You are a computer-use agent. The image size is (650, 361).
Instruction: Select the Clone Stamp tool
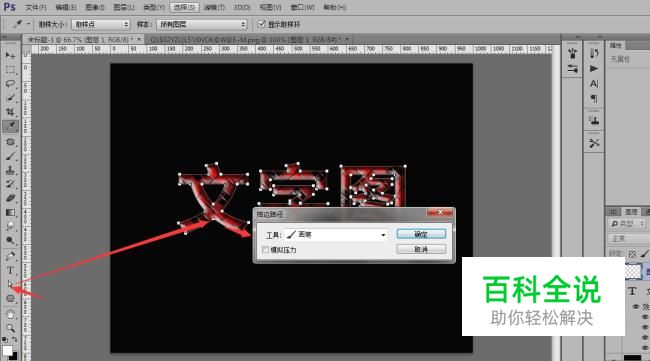click(x=10, y=170)
